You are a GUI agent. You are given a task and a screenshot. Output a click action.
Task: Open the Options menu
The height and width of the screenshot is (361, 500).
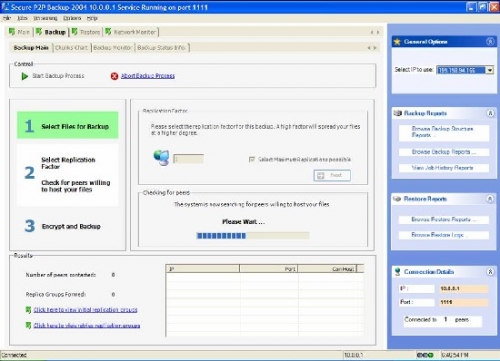[72, 18]
